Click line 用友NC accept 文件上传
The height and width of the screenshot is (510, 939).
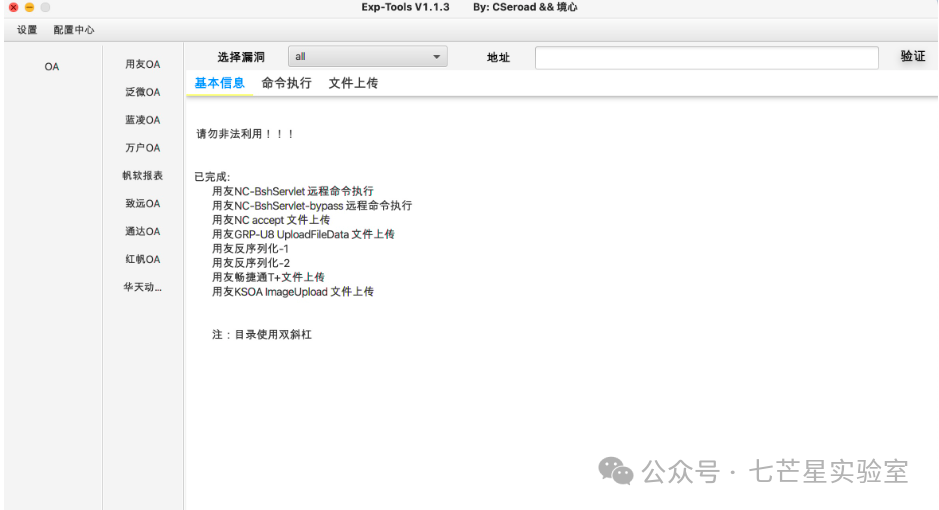271,220
